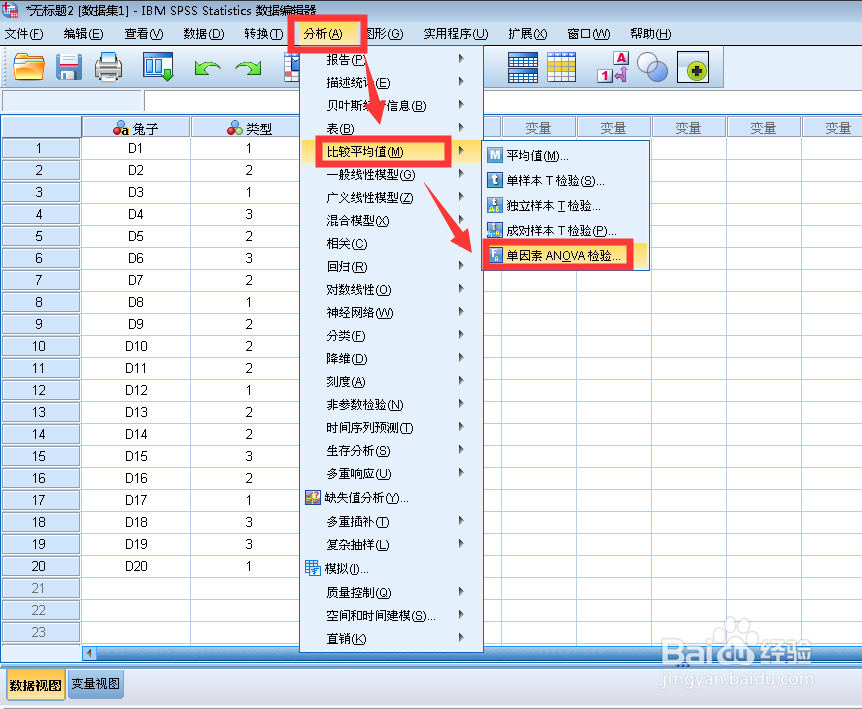Viewport: 862px width, 709px height.
Task: Expand 回归(R) submenu
Action: click(391, 267)
